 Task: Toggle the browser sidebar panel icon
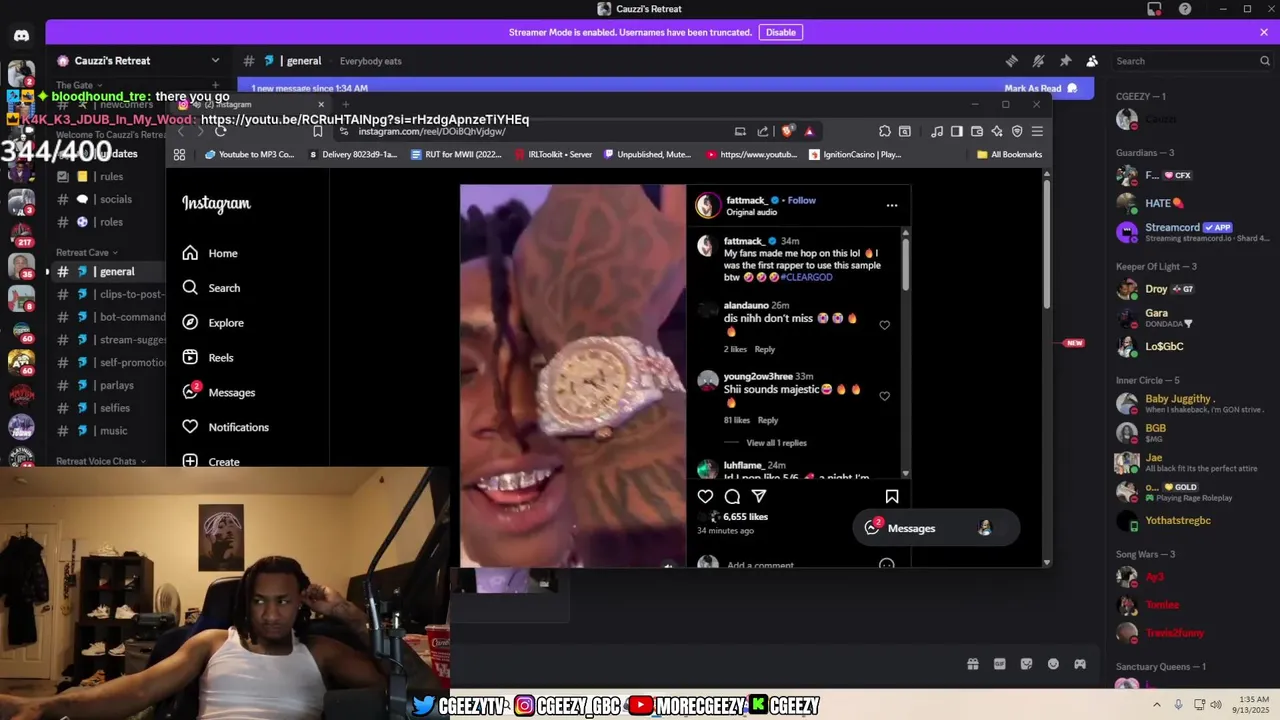tap(956, 131)
